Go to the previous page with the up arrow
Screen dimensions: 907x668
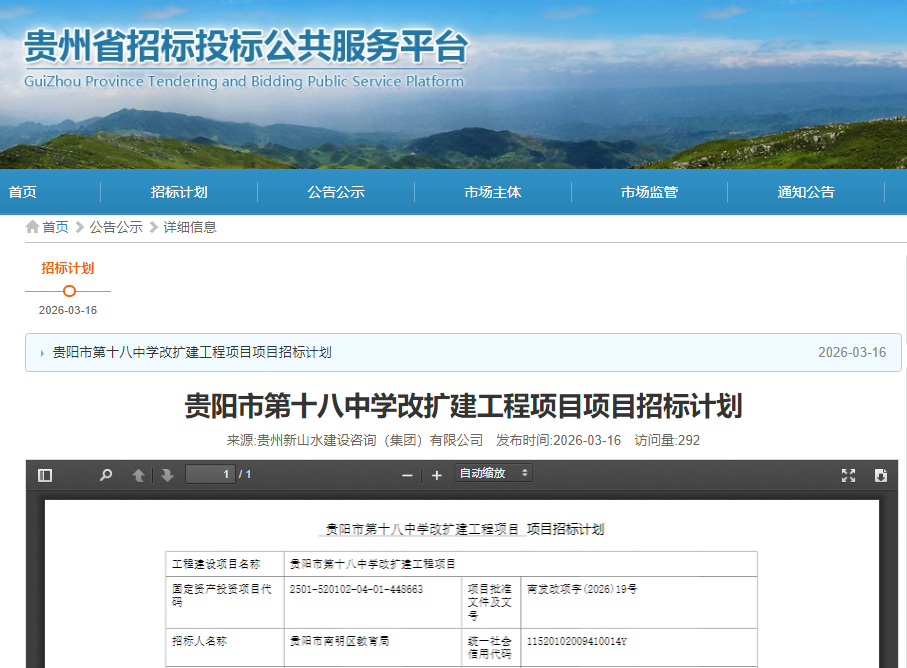point(137,475)
